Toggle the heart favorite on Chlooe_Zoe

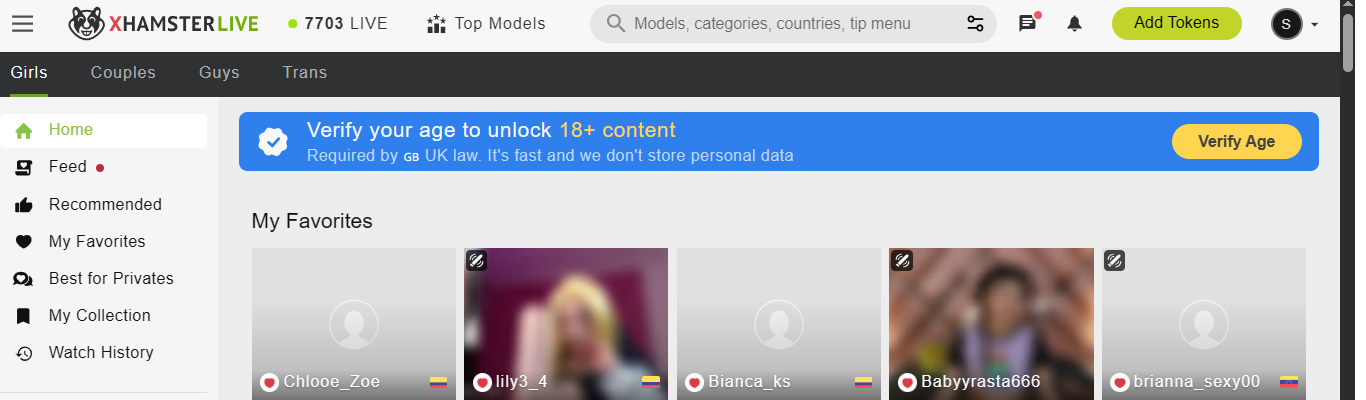(269, 382)
